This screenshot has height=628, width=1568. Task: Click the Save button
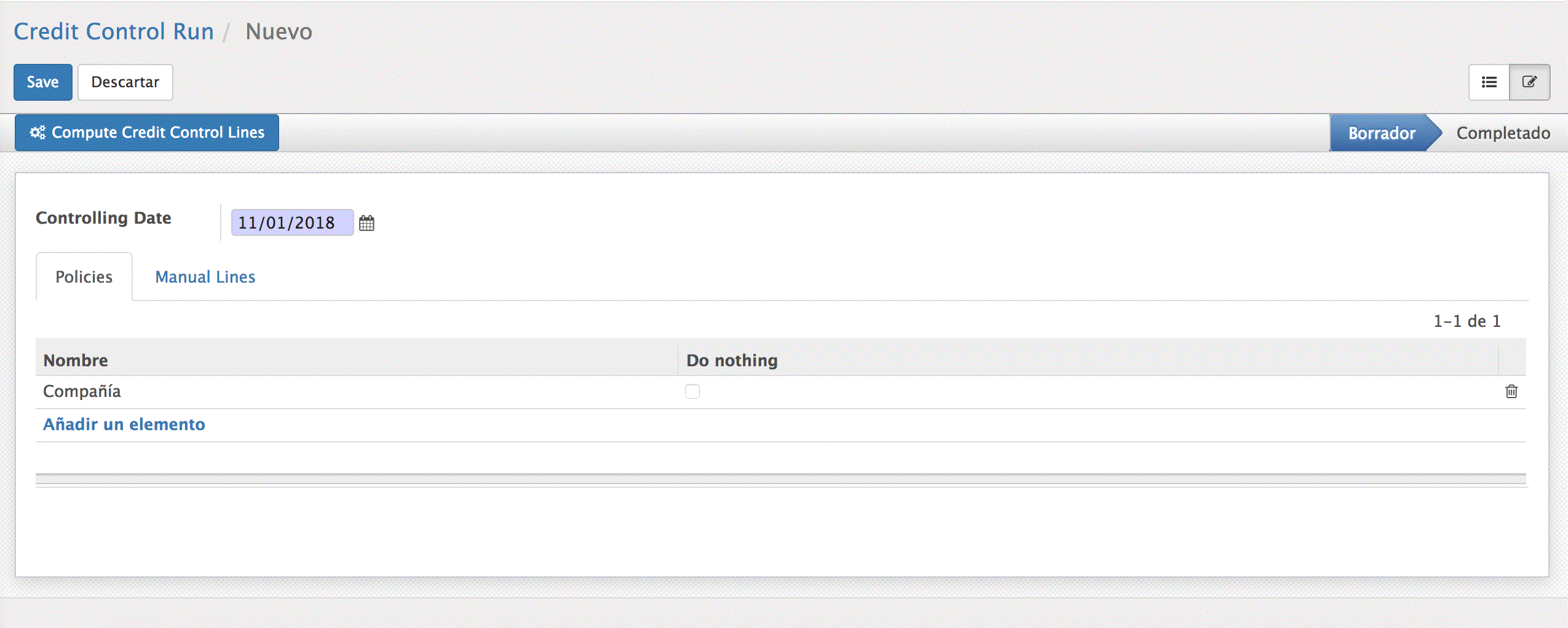pos(42,82)
